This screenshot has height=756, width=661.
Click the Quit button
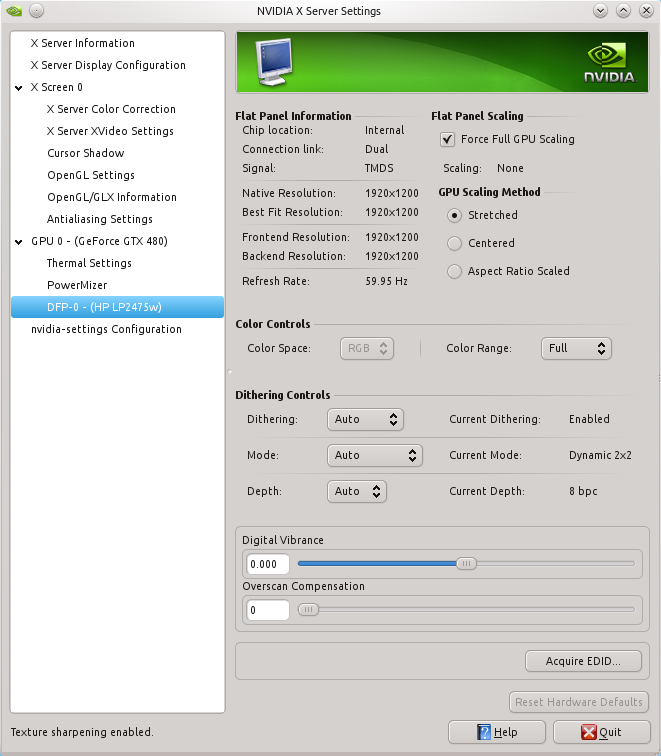pyautogui.click(x=602, y=732)
